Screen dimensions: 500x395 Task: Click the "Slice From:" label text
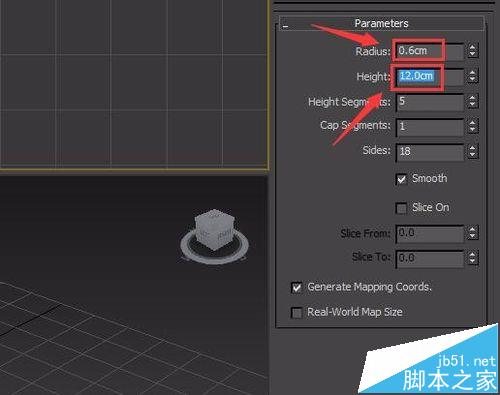366,233
